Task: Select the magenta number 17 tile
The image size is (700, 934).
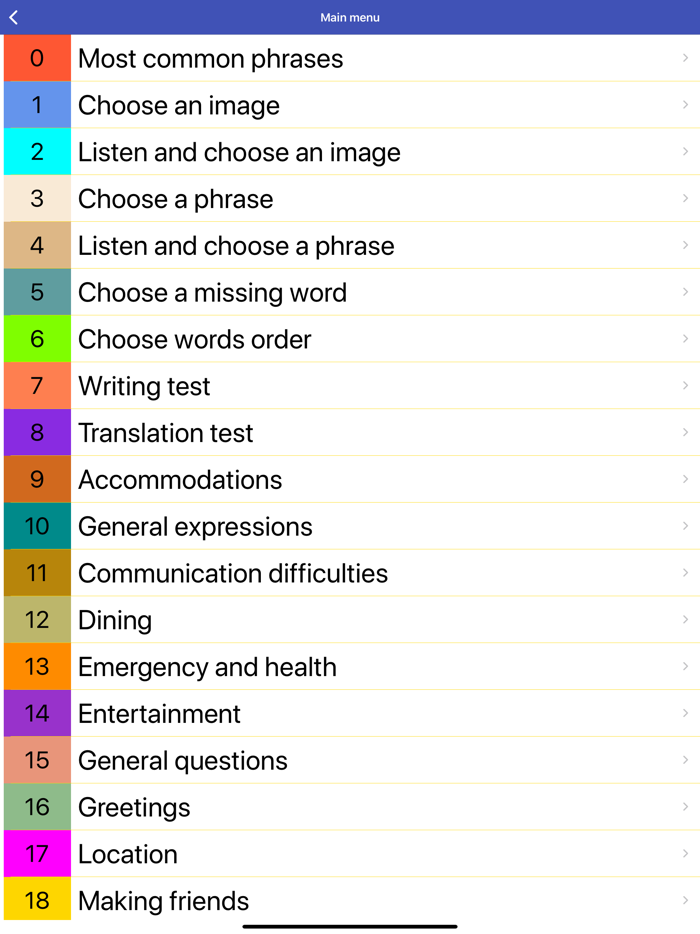Action: tap(37, 854)
